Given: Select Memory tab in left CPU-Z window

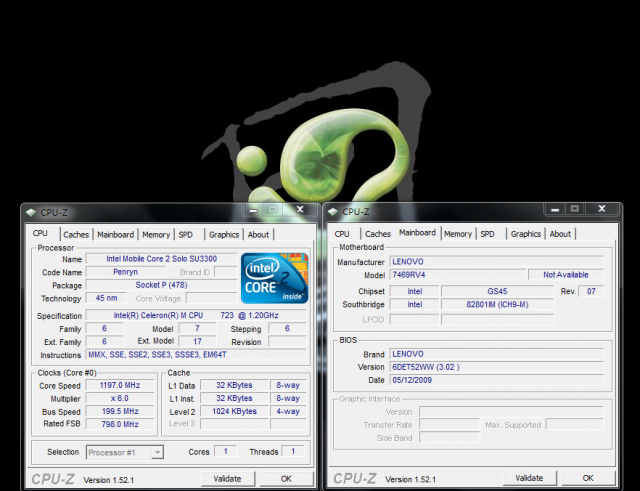Looking at the screenshot, I should [156, 235].
